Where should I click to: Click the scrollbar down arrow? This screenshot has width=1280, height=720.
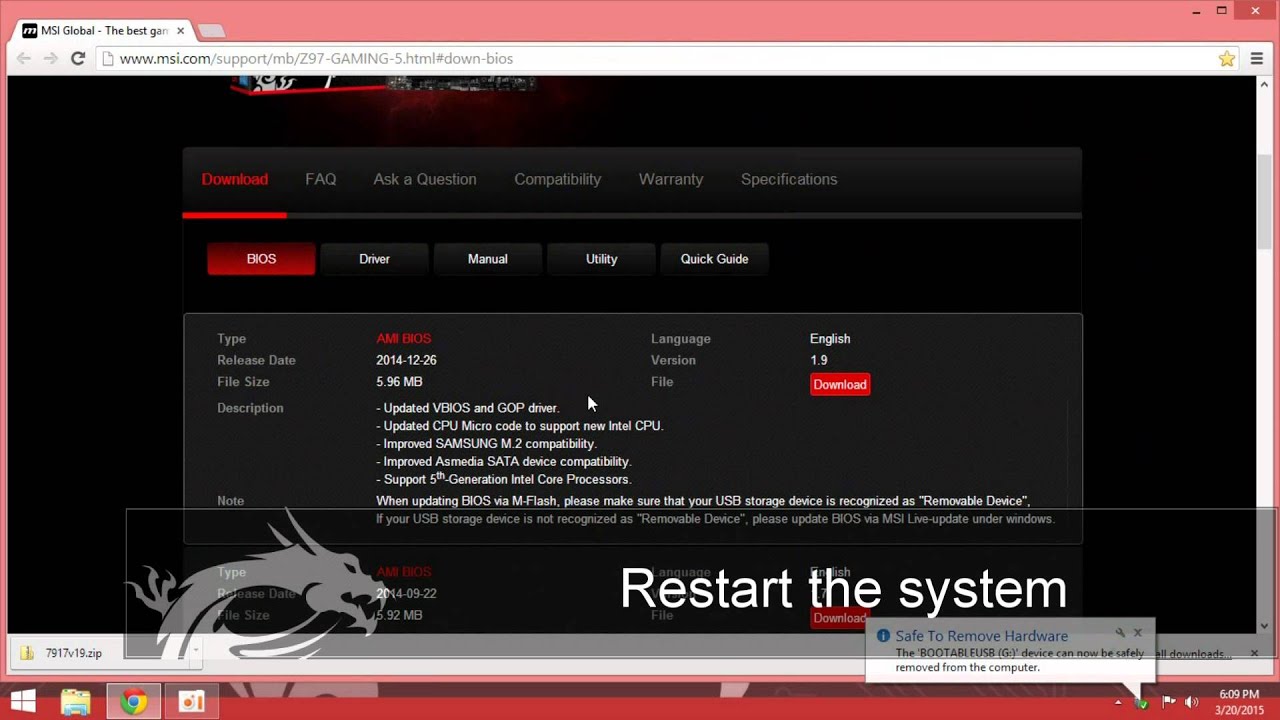click(1264, 626)
